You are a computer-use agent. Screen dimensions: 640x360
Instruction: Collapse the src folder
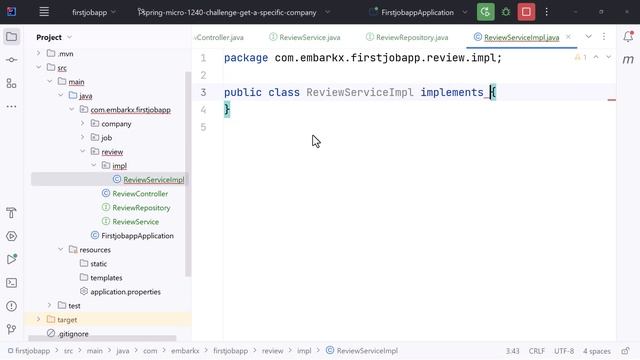[38, 67]
